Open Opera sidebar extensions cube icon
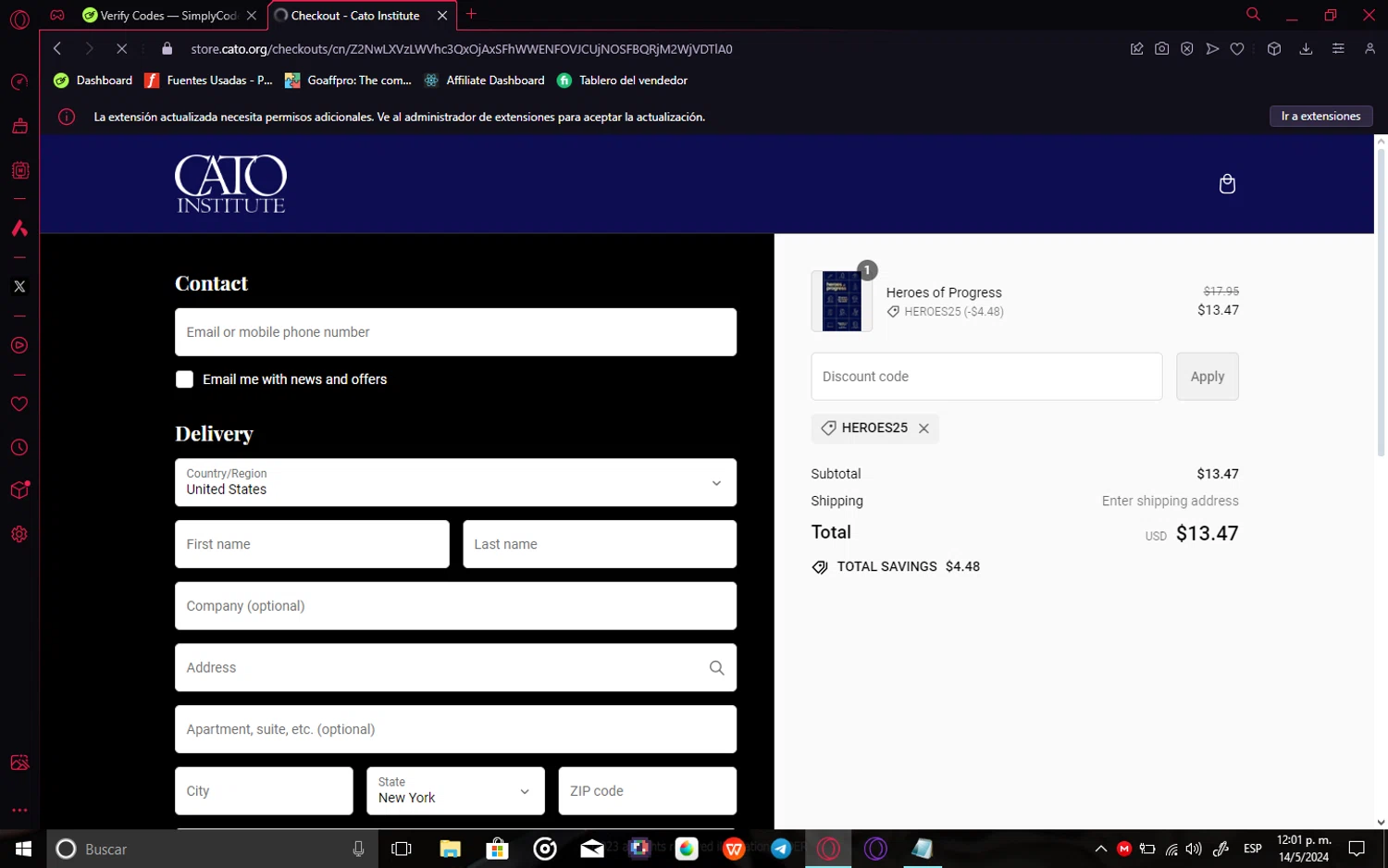This screenshot has width=1388, height=868. coord(19,490)
